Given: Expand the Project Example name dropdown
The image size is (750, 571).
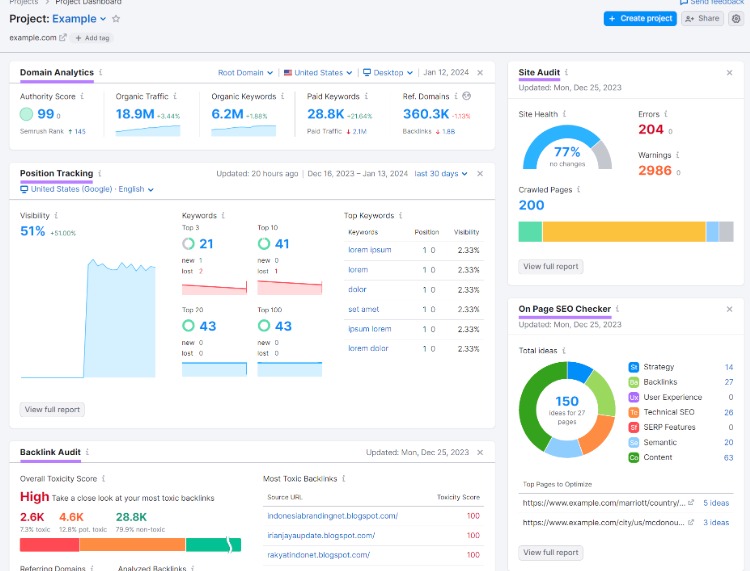Looking at the screenshot, I should (104, 19).
